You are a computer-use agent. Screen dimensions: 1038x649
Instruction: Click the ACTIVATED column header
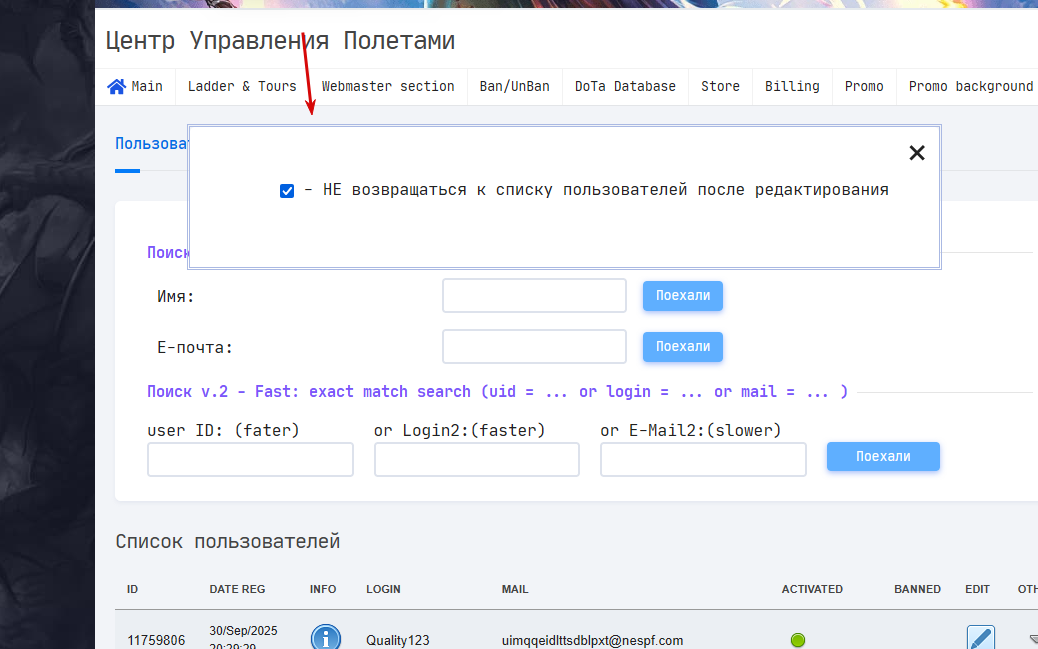812,589
